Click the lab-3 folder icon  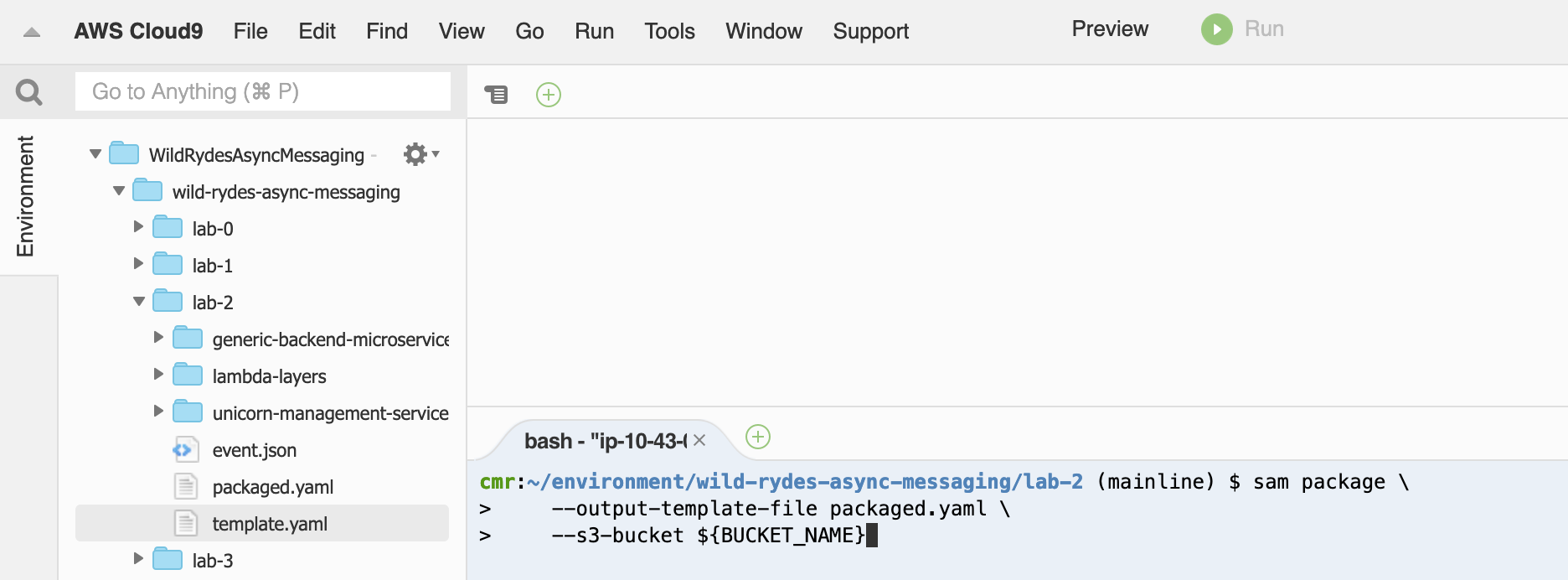[168, 559]
